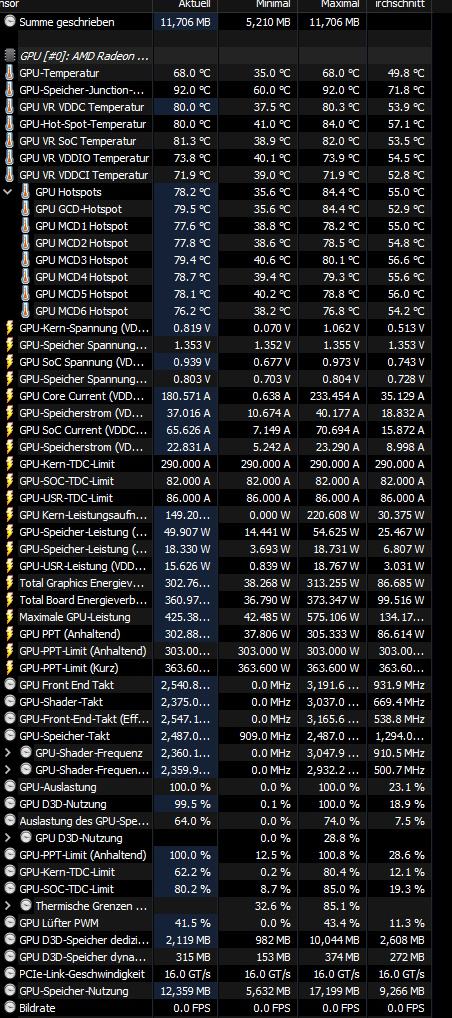Select the GPU VR VDDCI Temperatur row
Screen dimensions: 452x1018
pyautogui.click(x=216, y=175)
